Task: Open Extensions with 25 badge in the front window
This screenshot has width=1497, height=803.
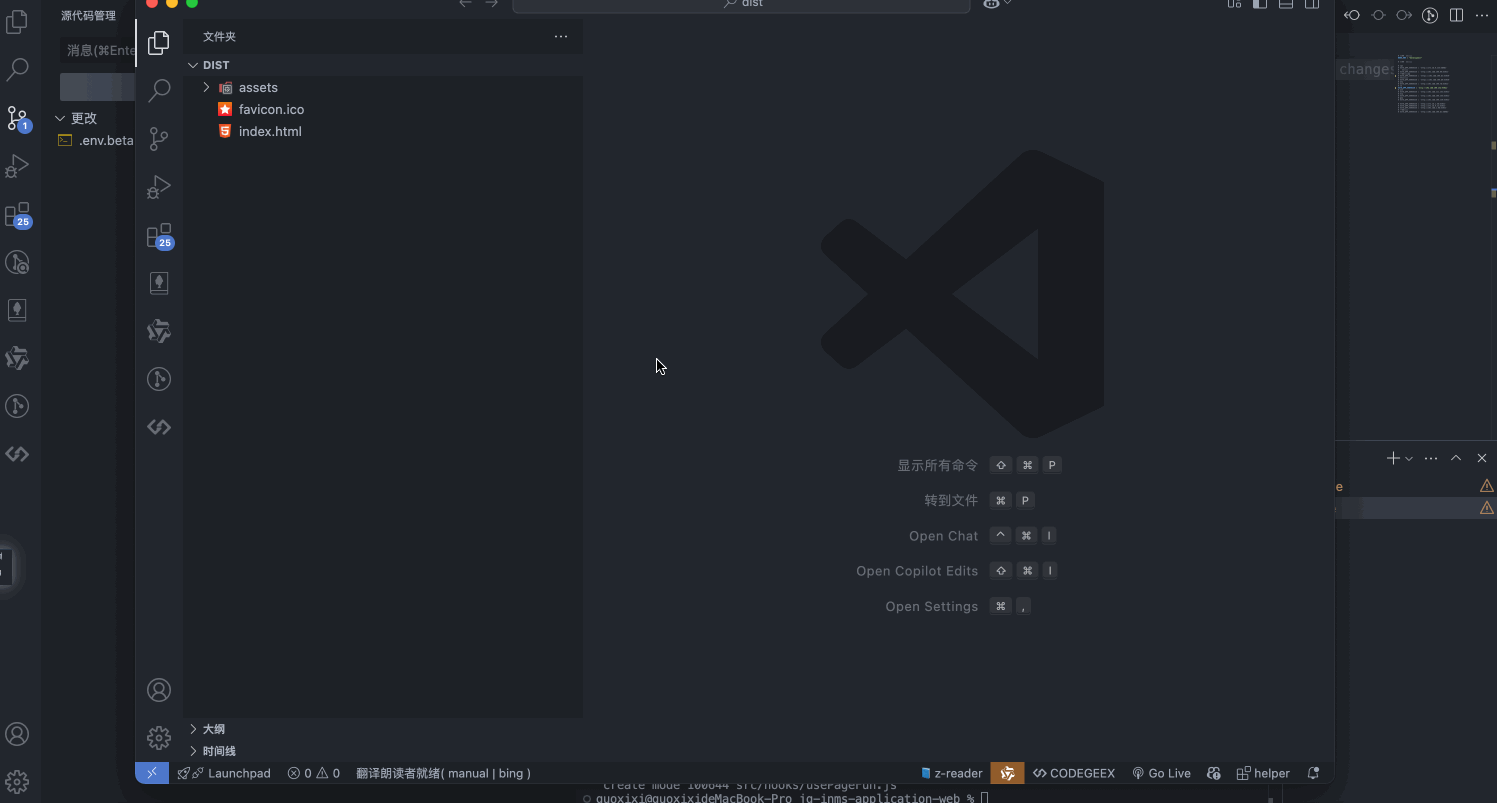Action: [159, 236]
